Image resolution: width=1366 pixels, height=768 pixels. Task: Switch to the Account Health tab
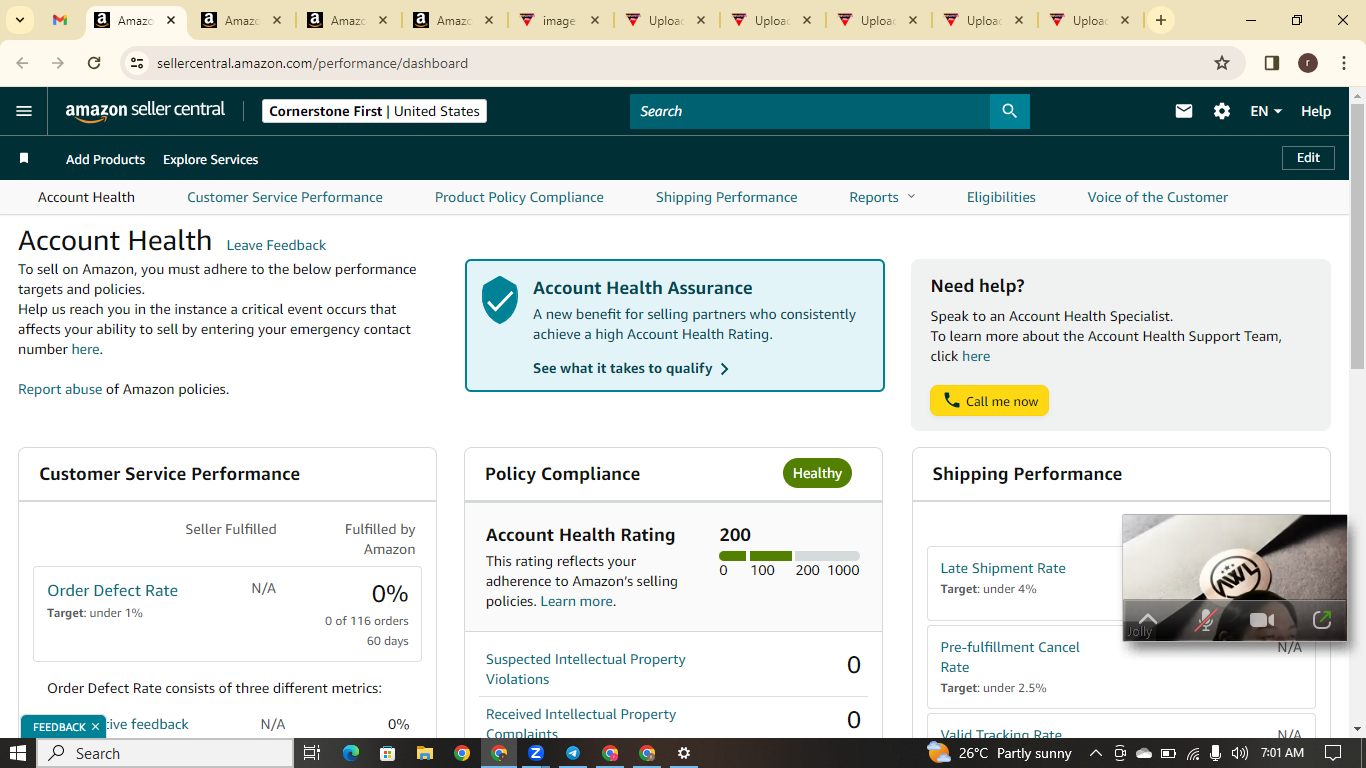pyautogui.click(x=86, y=197)
